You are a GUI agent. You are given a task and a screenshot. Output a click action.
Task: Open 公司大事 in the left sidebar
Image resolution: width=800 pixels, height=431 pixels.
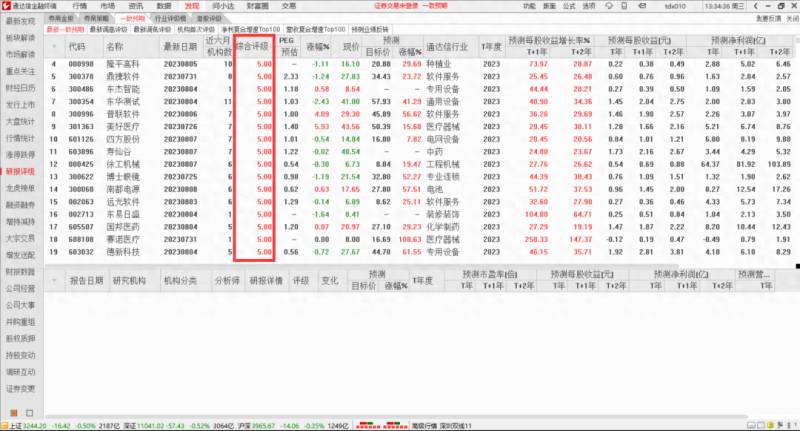(x=20, y=305)
